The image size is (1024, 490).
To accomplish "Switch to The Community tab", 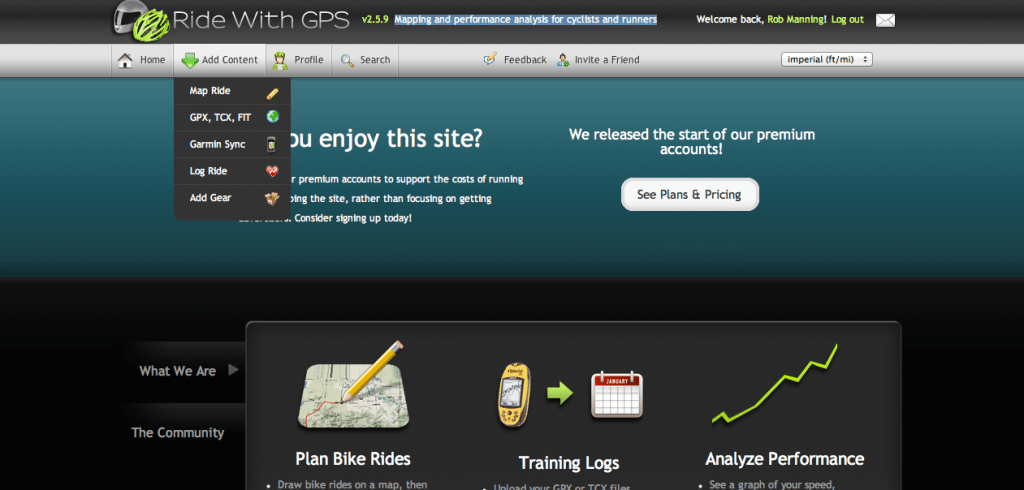I will 178,433.
